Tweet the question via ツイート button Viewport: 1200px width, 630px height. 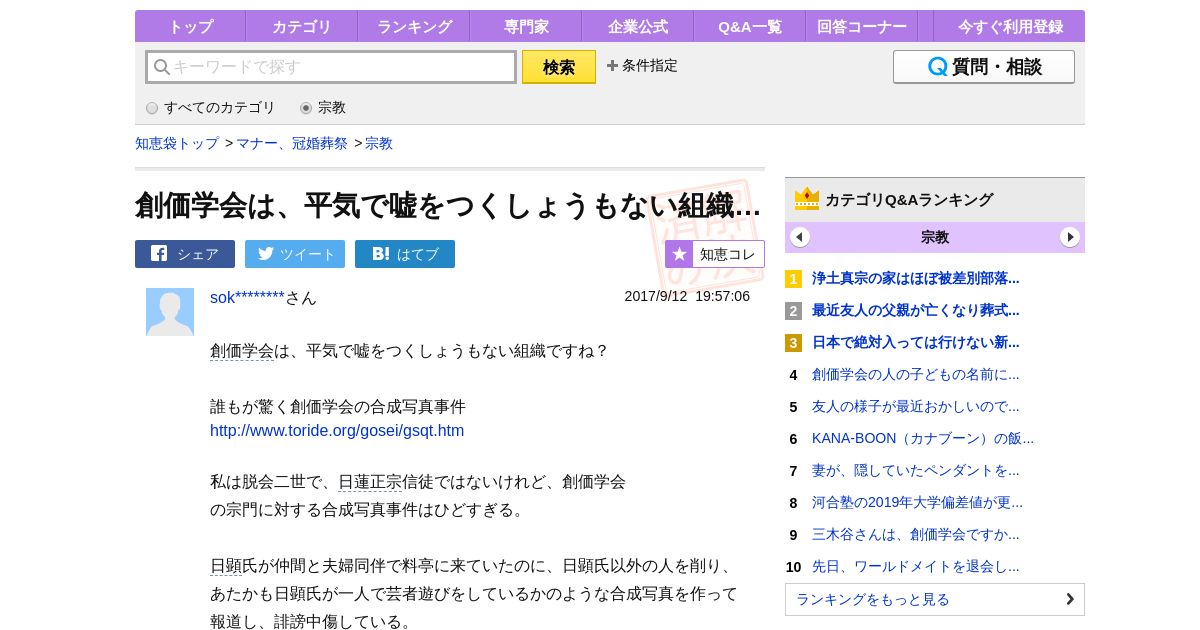295,254
